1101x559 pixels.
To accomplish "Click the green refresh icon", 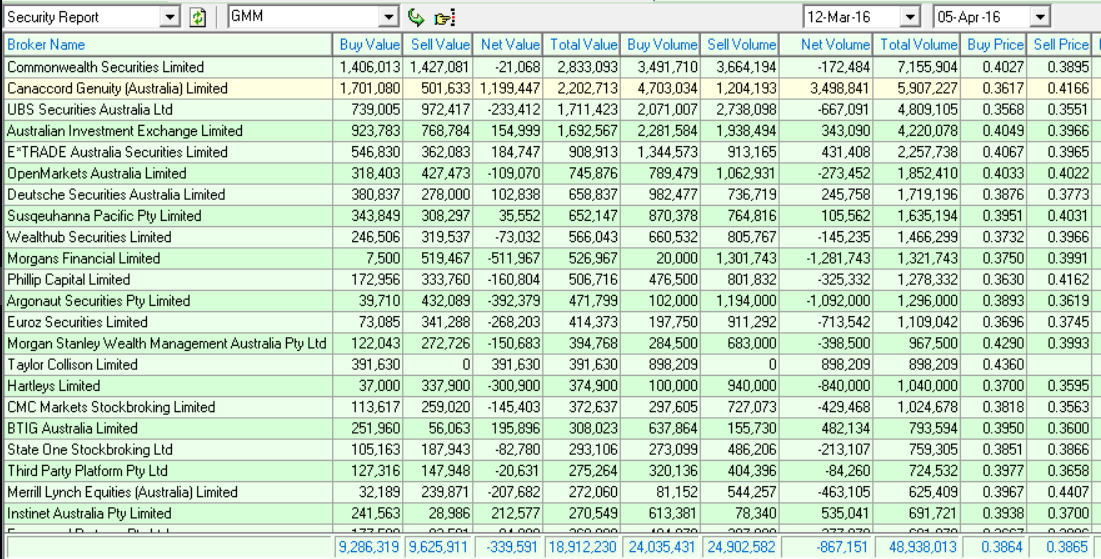I will (198, 18).
